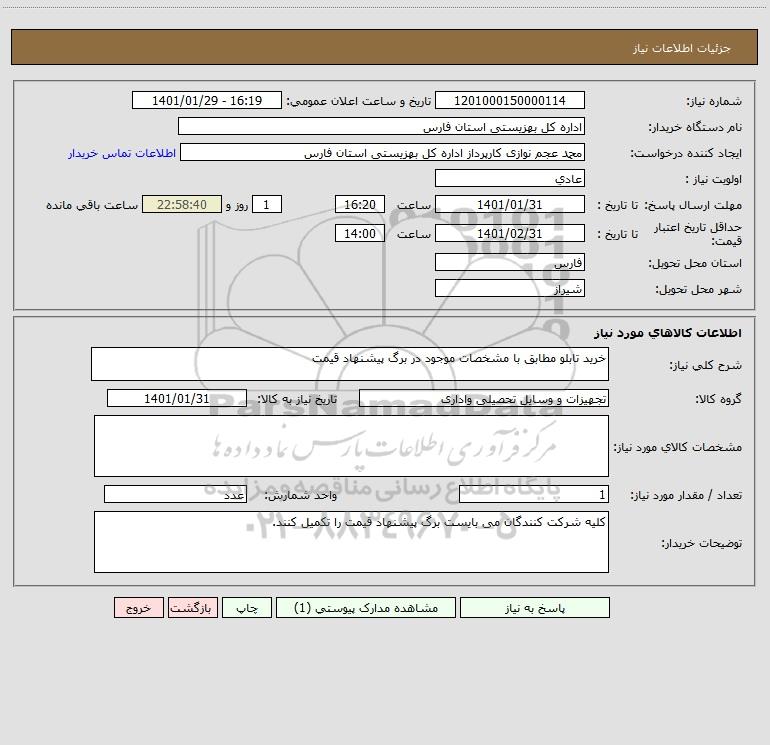Click the announcement date field 1401/01/29 - 16:19

(207, 100)
